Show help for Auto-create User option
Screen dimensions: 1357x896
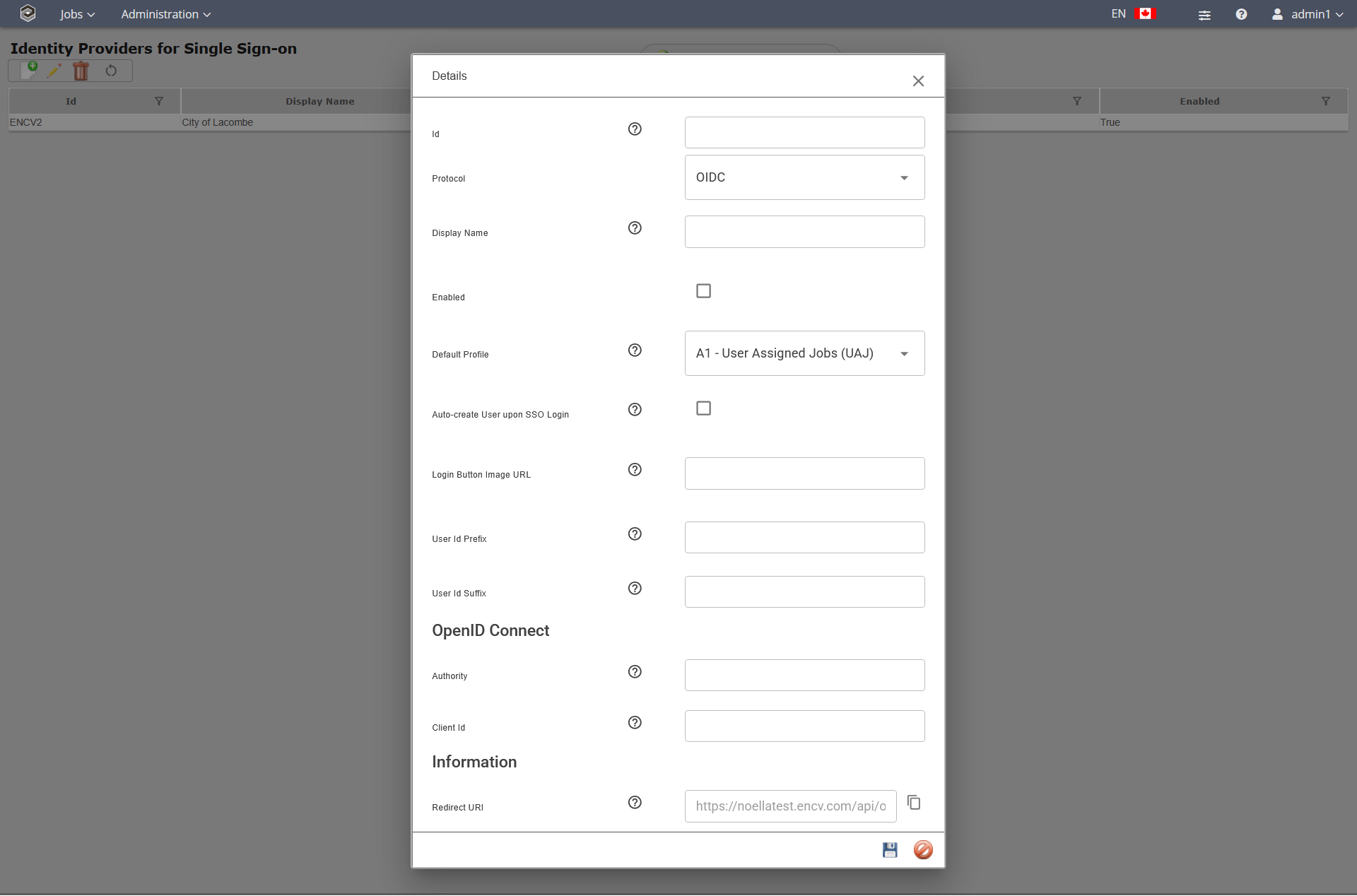[635, 409]
